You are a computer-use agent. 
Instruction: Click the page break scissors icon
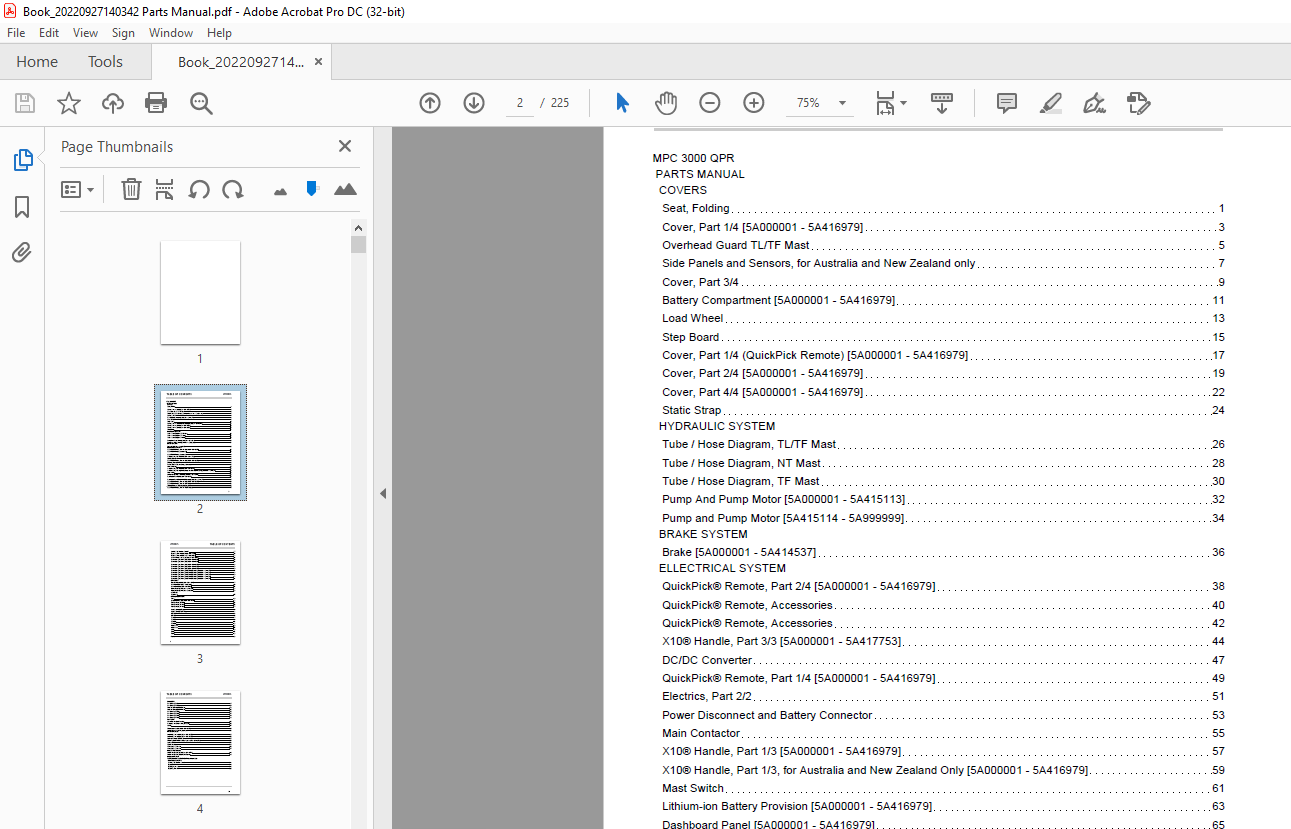165,189
